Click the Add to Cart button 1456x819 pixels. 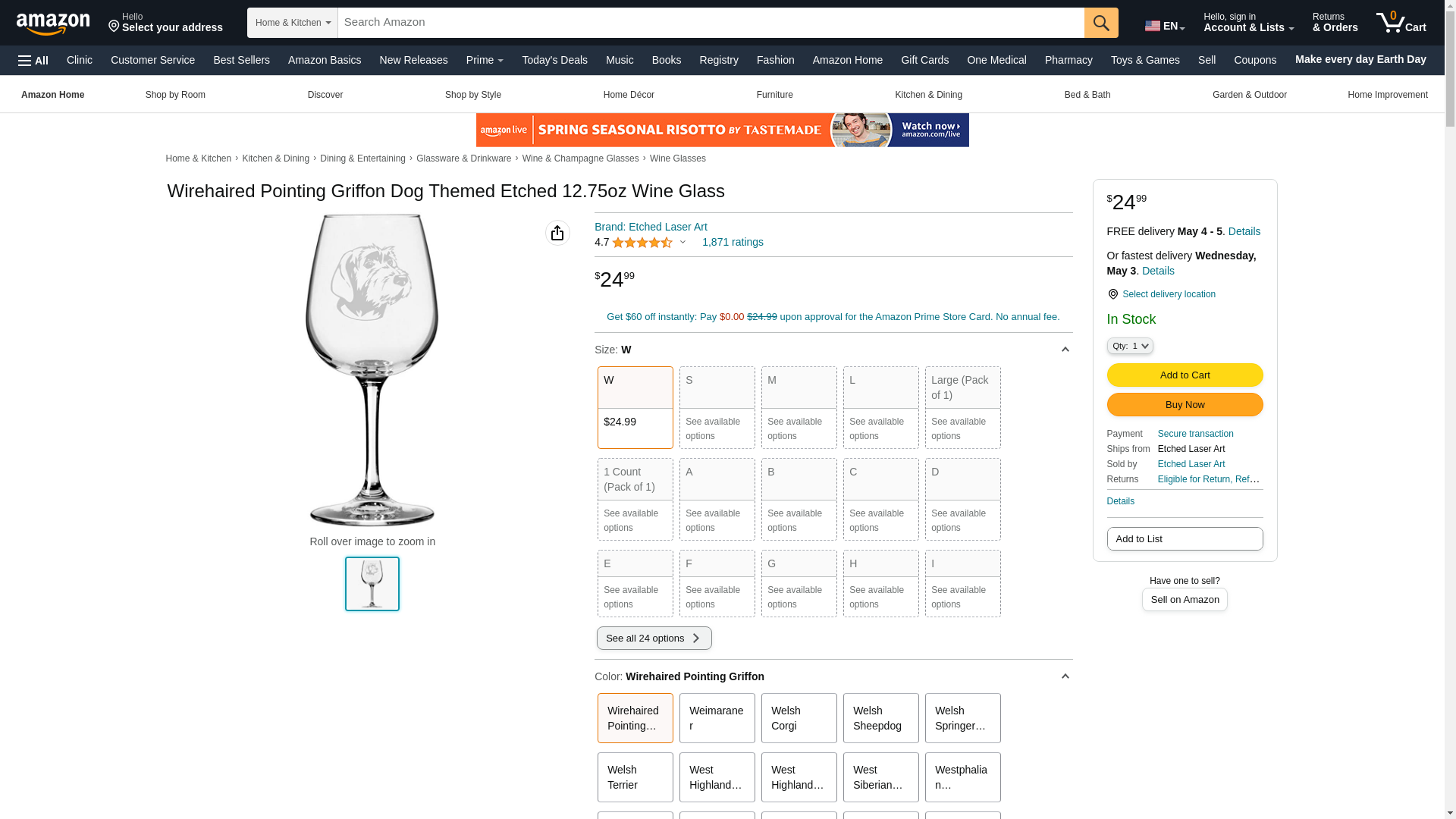[1185, 375]
